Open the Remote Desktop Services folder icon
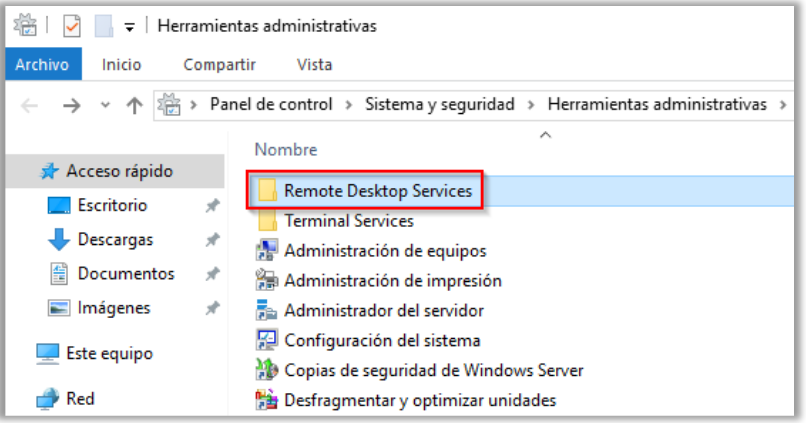The image size is (806, 423). (266, 190)
